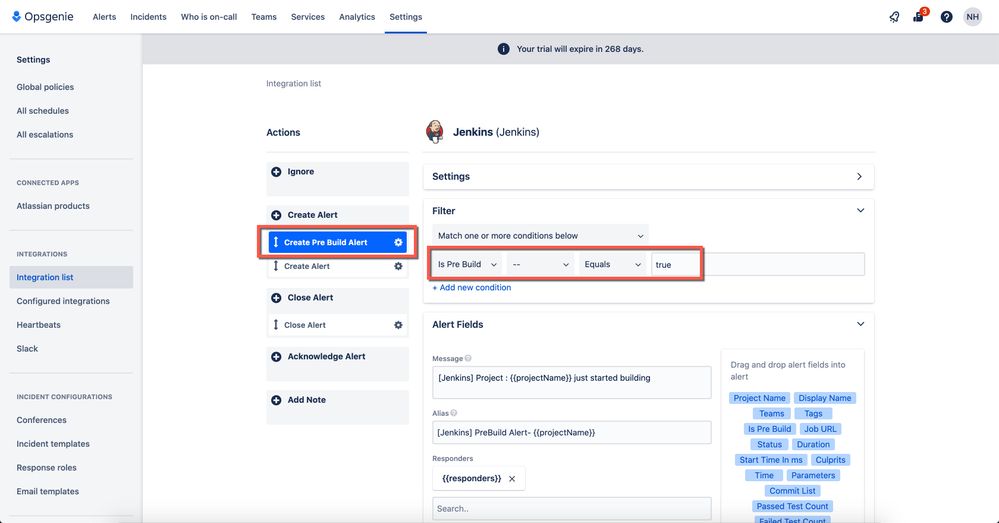Open Email templates in sidebar

pyautogui.click(x=48, y=491)
